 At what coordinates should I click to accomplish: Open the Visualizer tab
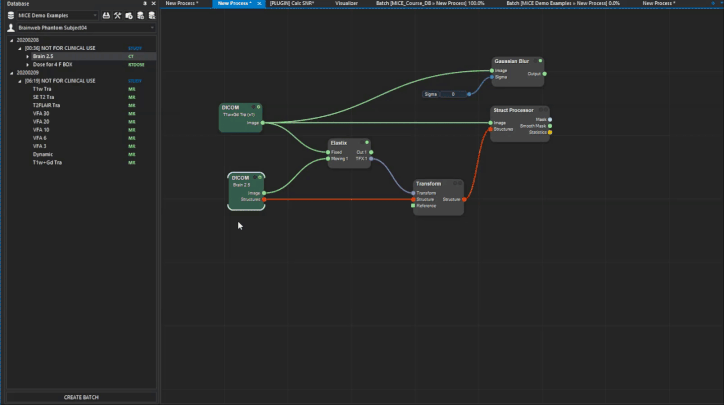346,3
